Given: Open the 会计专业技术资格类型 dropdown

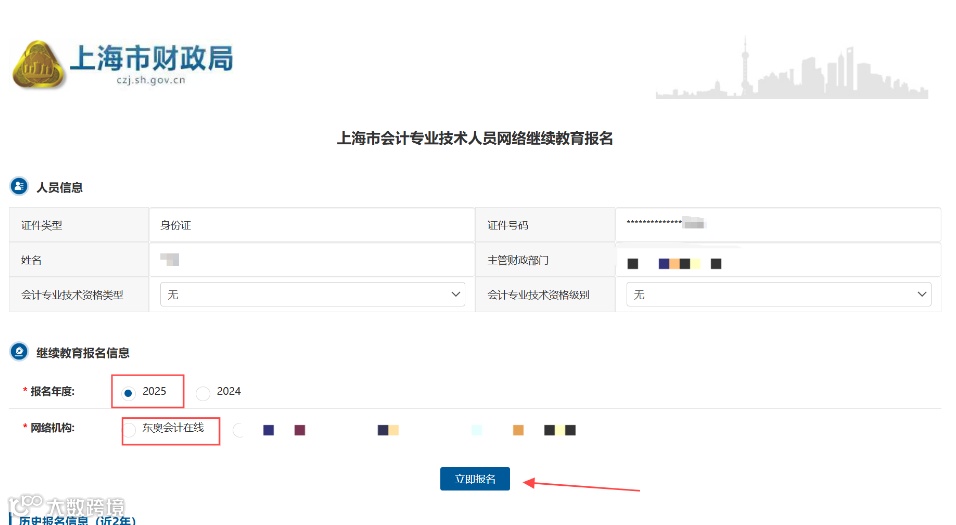Looking at the screenshot, I should coord(312,295).
